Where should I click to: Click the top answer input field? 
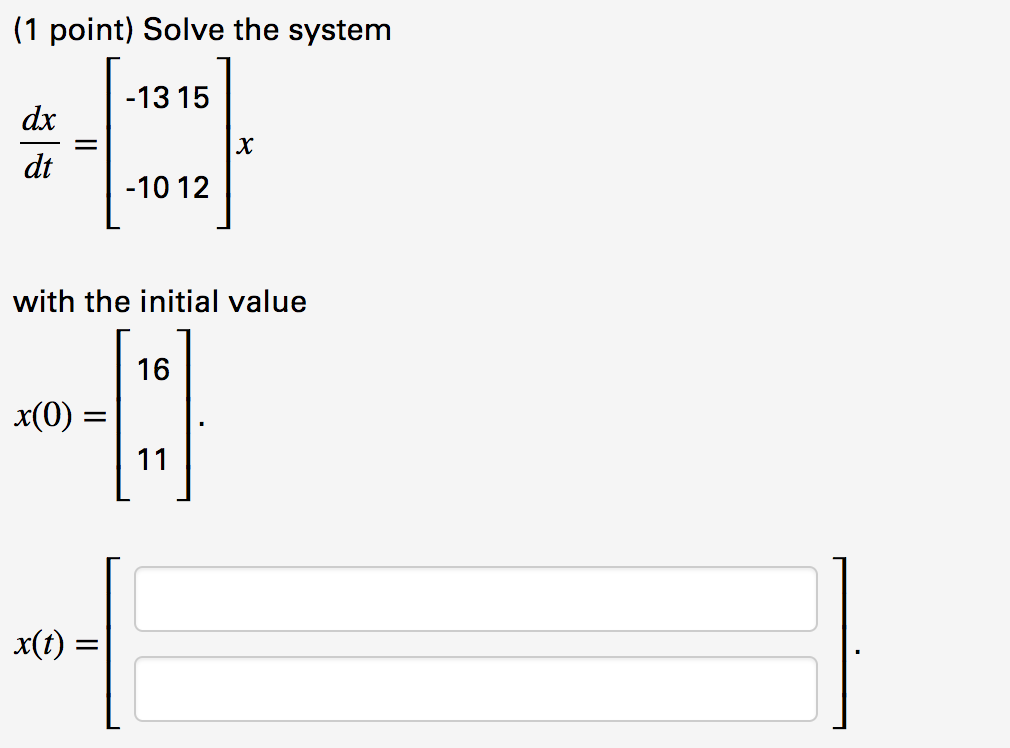pyautogui.click(x=477, y=598)
